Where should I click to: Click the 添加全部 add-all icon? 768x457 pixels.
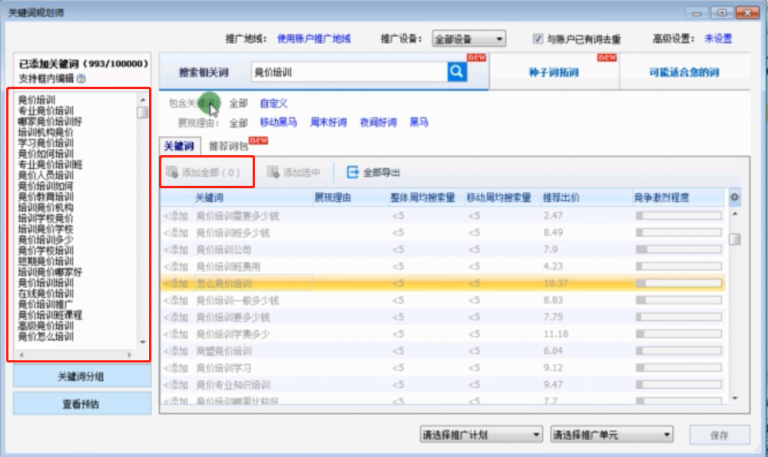tap(172, 172)
